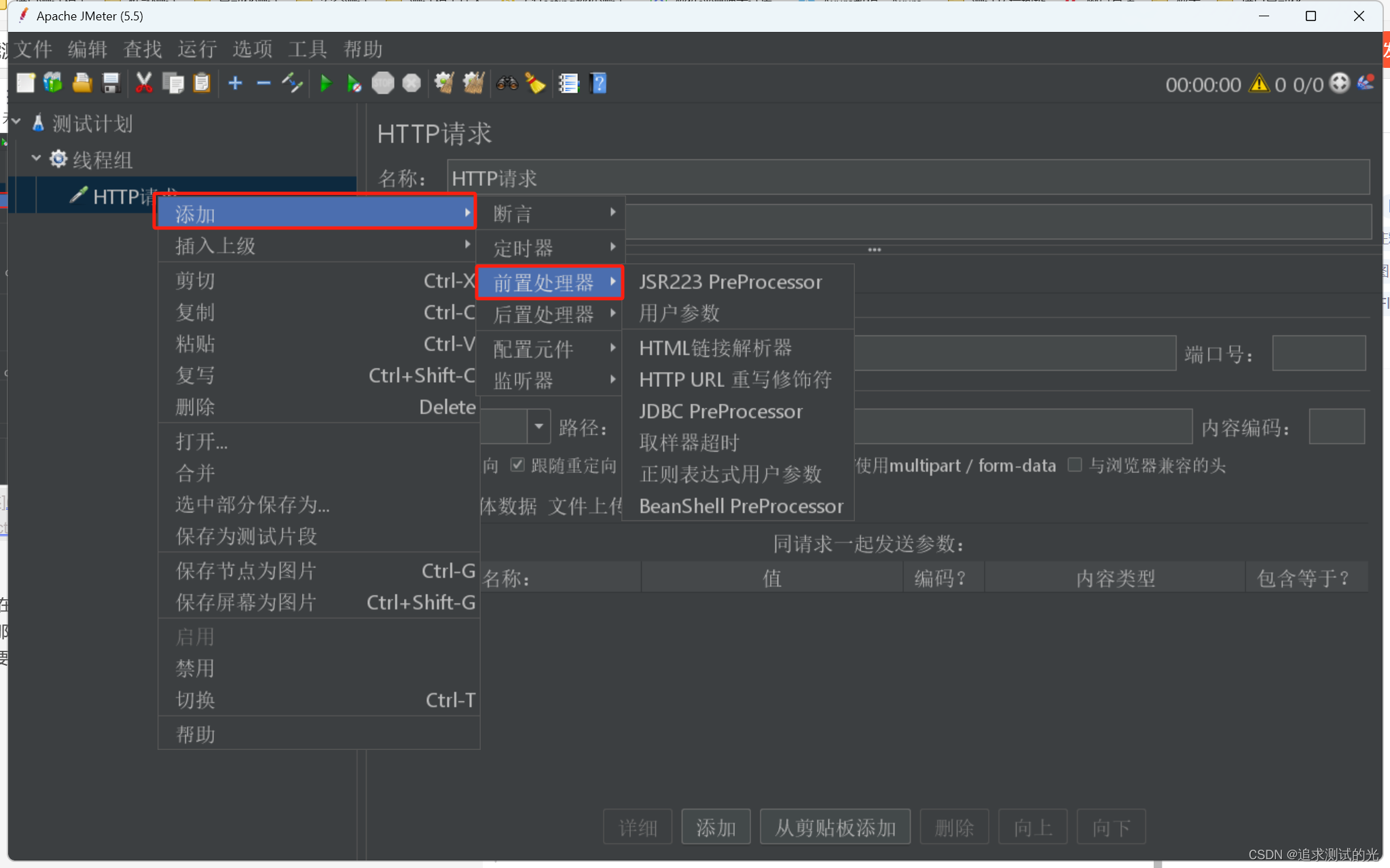The image size is (1390, 868).
Task: Expand the 插入上级 submenu
Action: (318, 246)
